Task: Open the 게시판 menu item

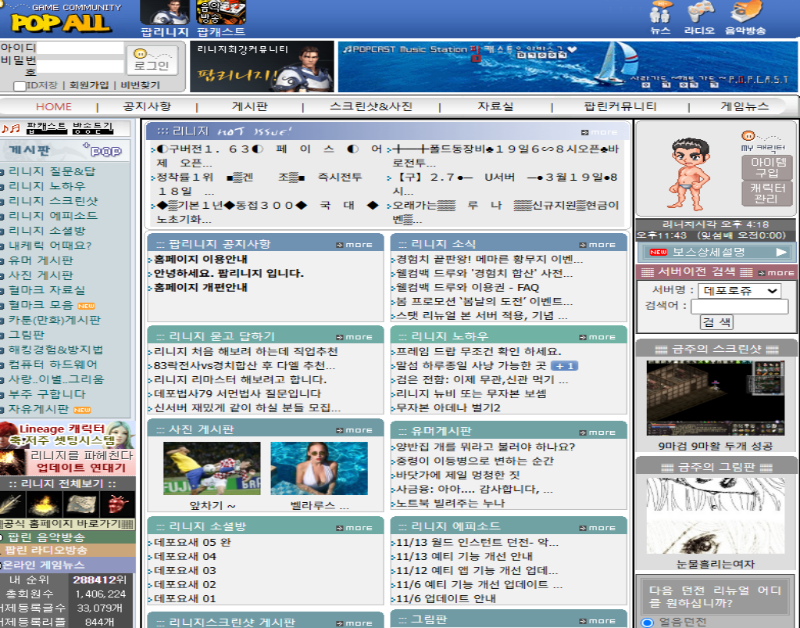Action: point(249,106)
